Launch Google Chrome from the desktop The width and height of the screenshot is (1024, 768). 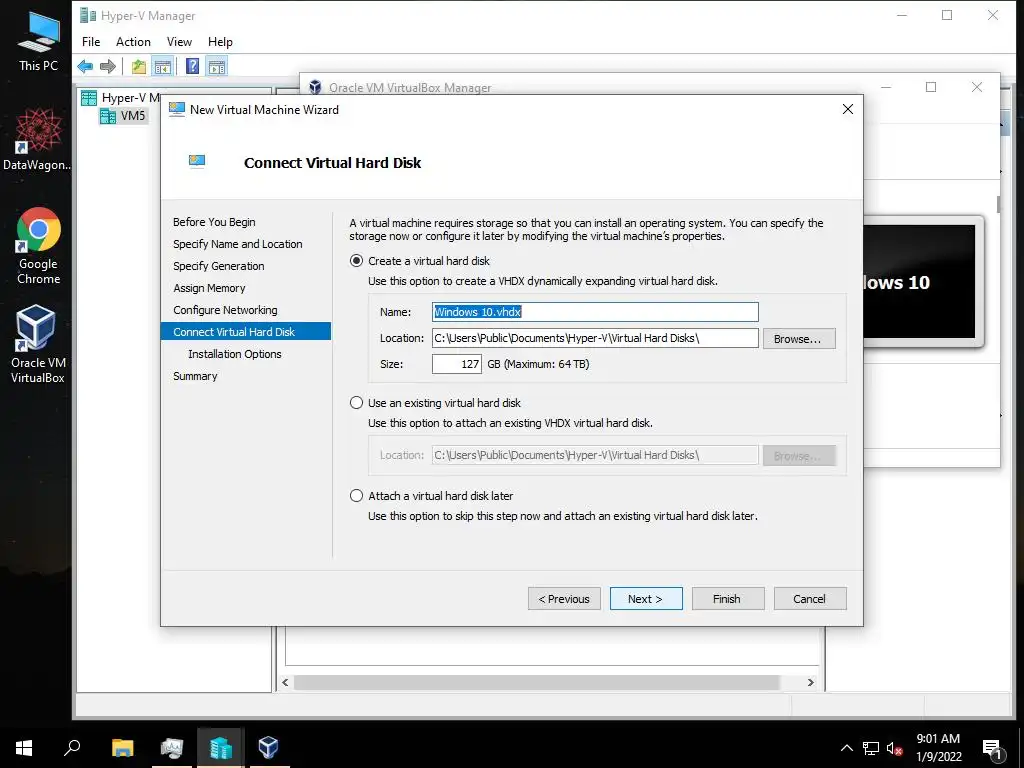pos(38,246)
